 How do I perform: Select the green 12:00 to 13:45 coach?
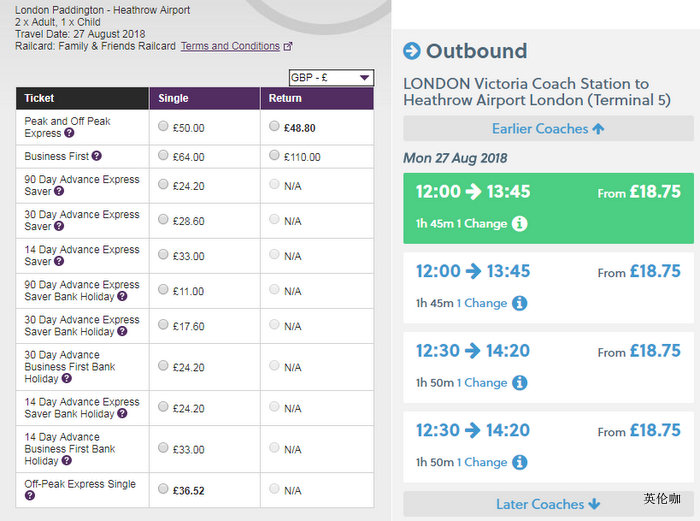548,207
